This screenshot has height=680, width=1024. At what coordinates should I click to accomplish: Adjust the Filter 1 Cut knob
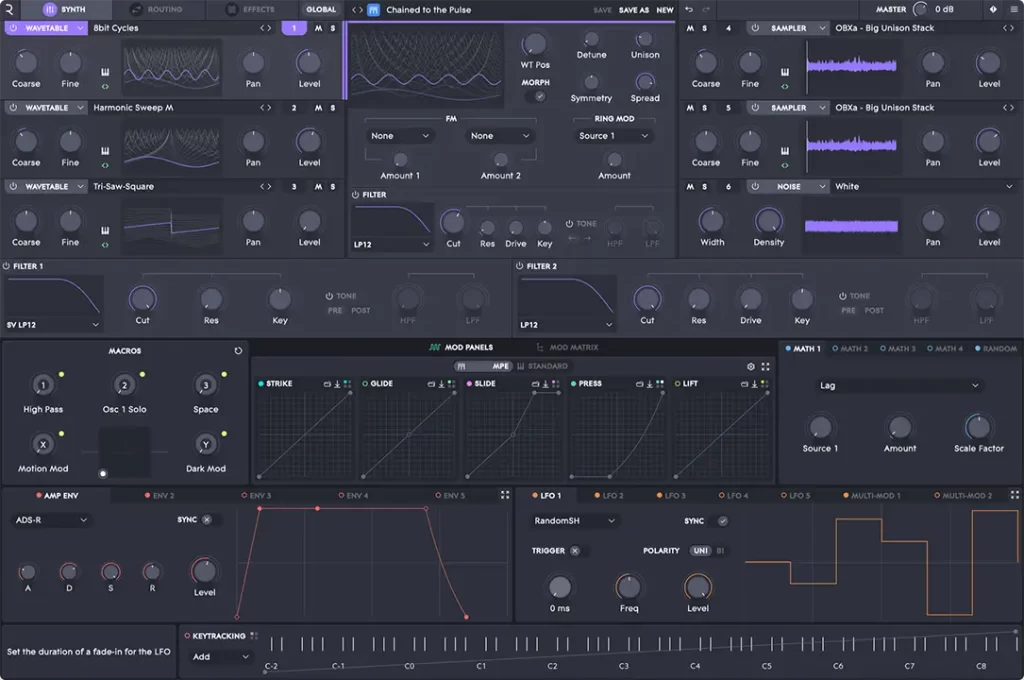(142, 299)
